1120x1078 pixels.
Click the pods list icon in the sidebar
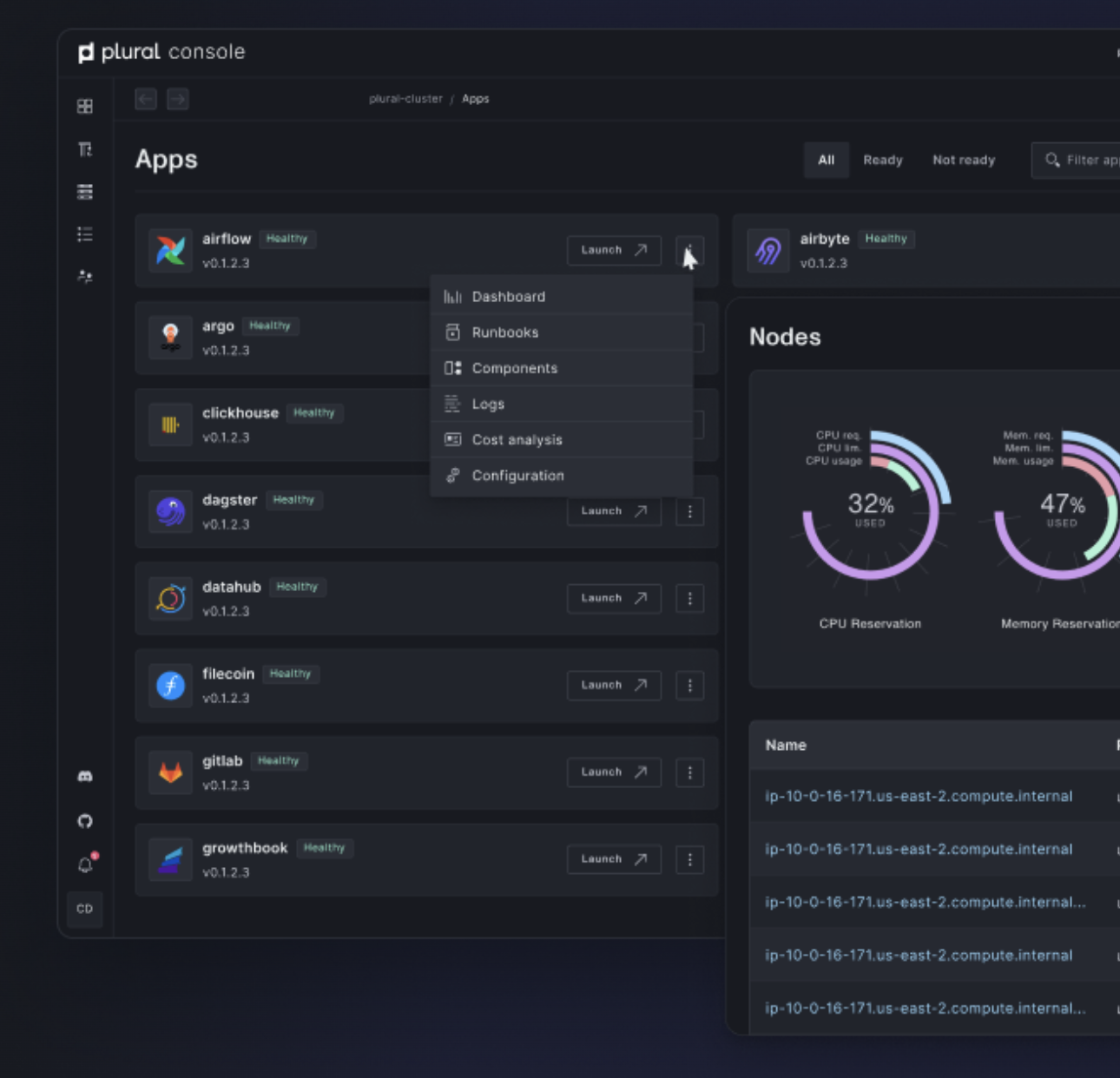84,233
